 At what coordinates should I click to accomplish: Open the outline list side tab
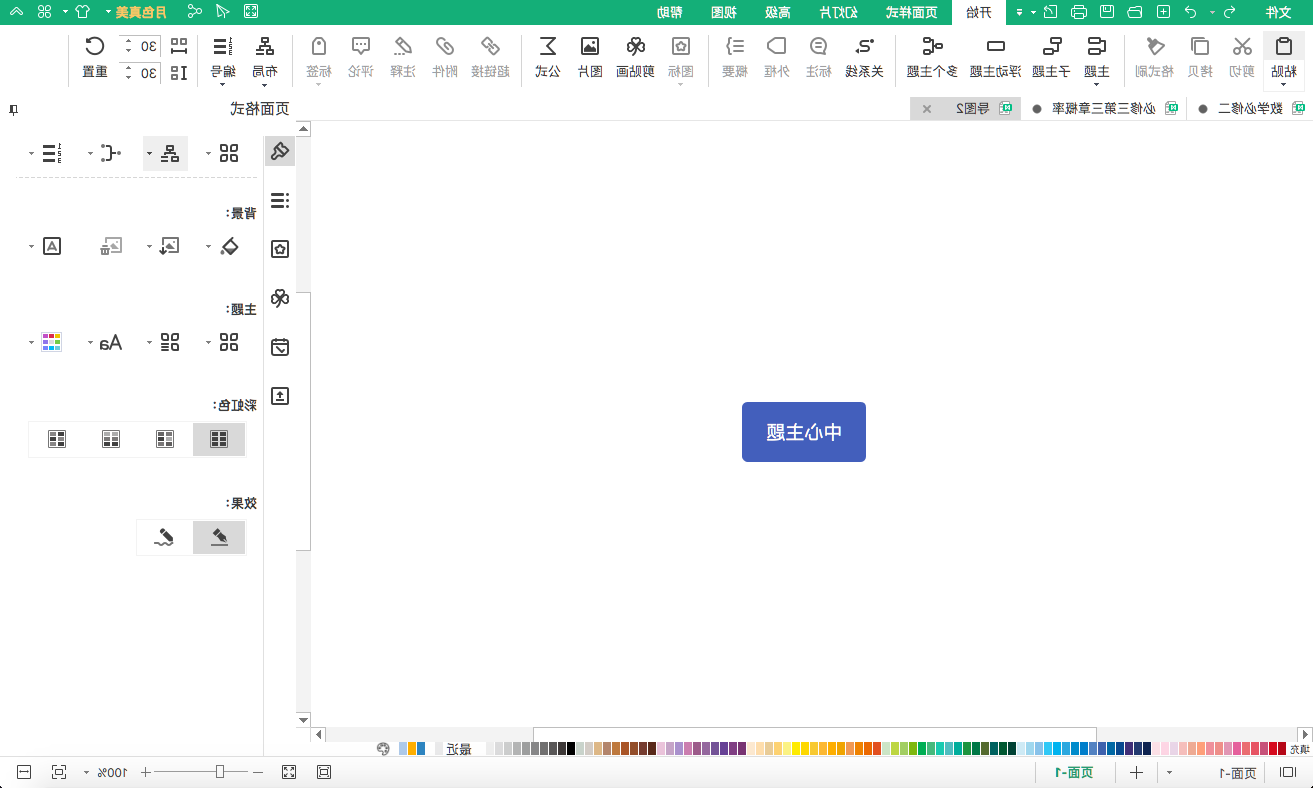(280, 200)
